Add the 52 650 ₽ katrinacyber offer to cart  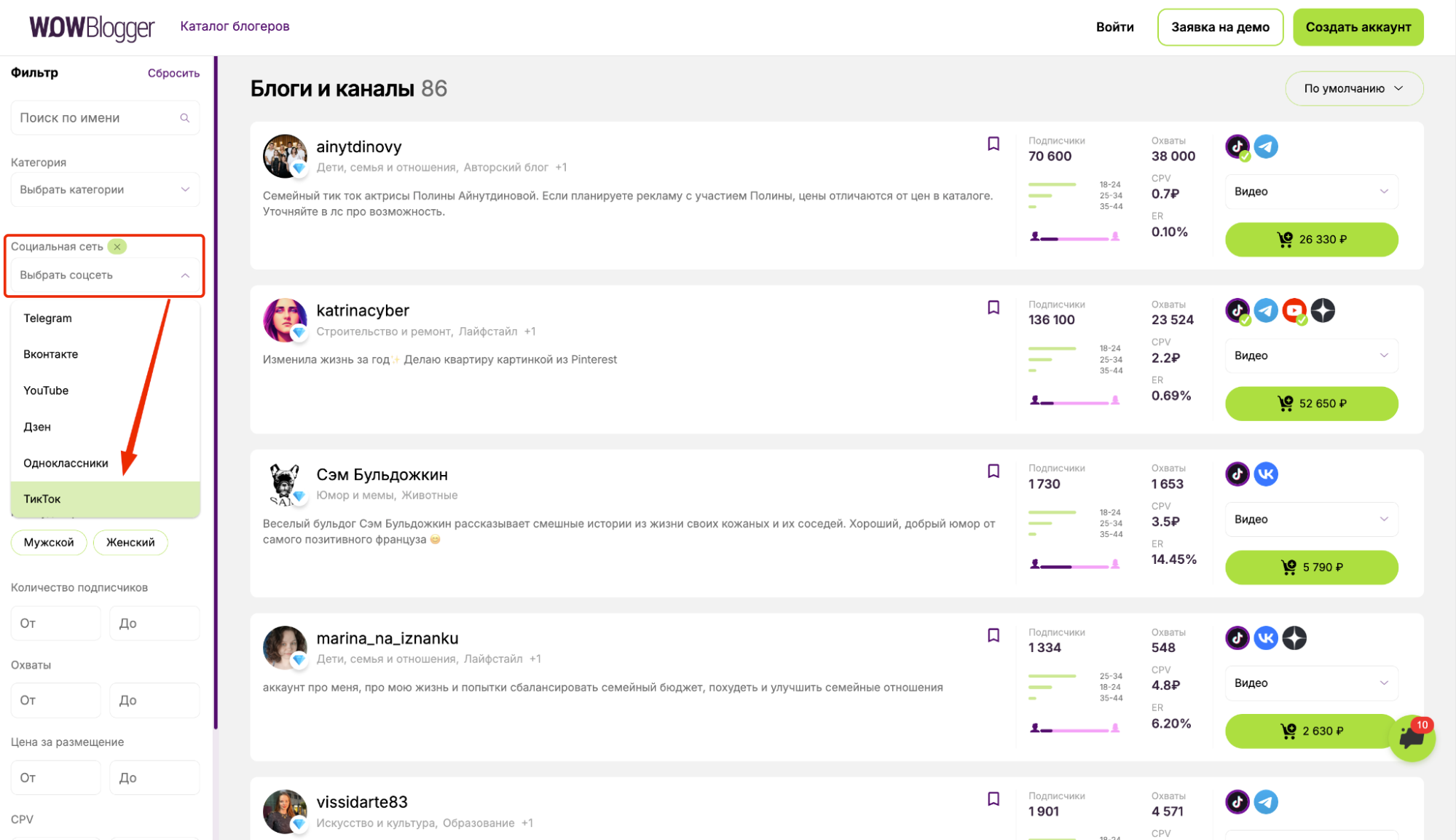pyautogui.click(x=1311, y=404)
